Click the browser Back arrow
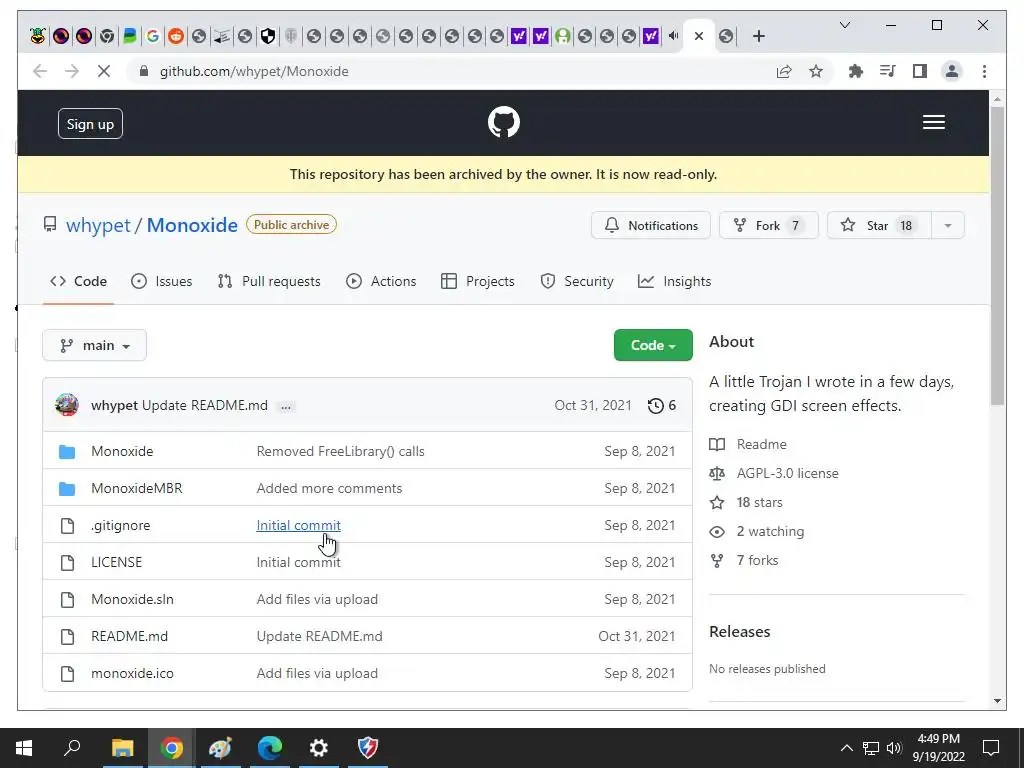Screen dimensions: 1024x768 tap(40, 71)
